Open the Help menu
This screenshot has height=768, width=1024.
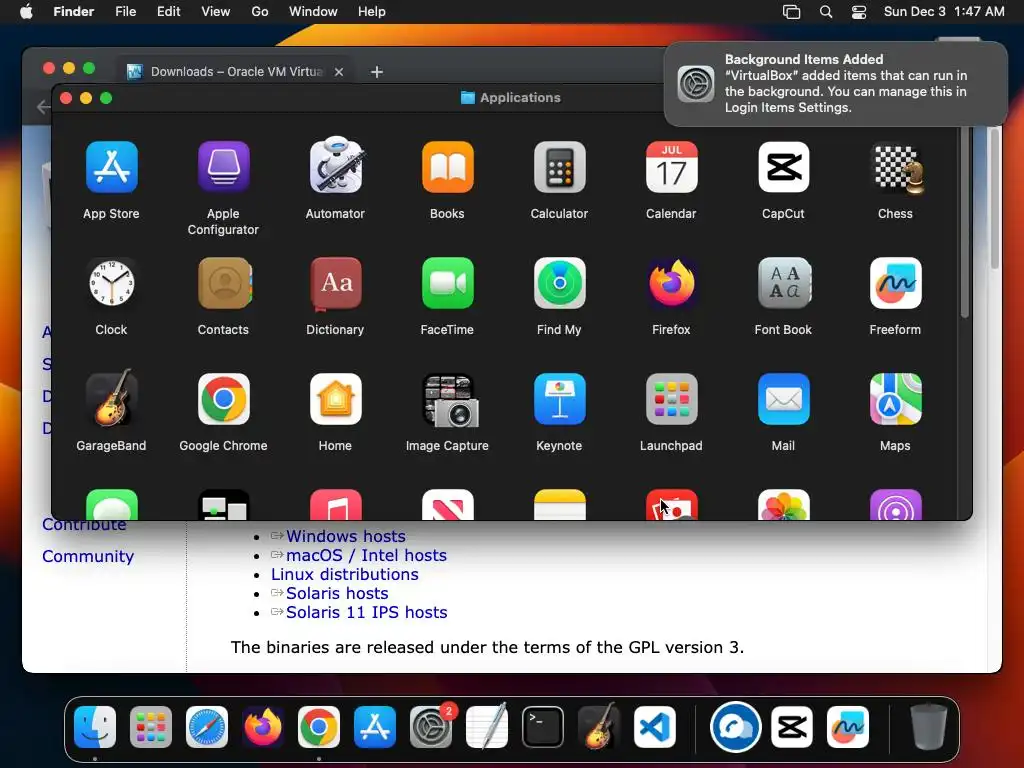(372, 12)
